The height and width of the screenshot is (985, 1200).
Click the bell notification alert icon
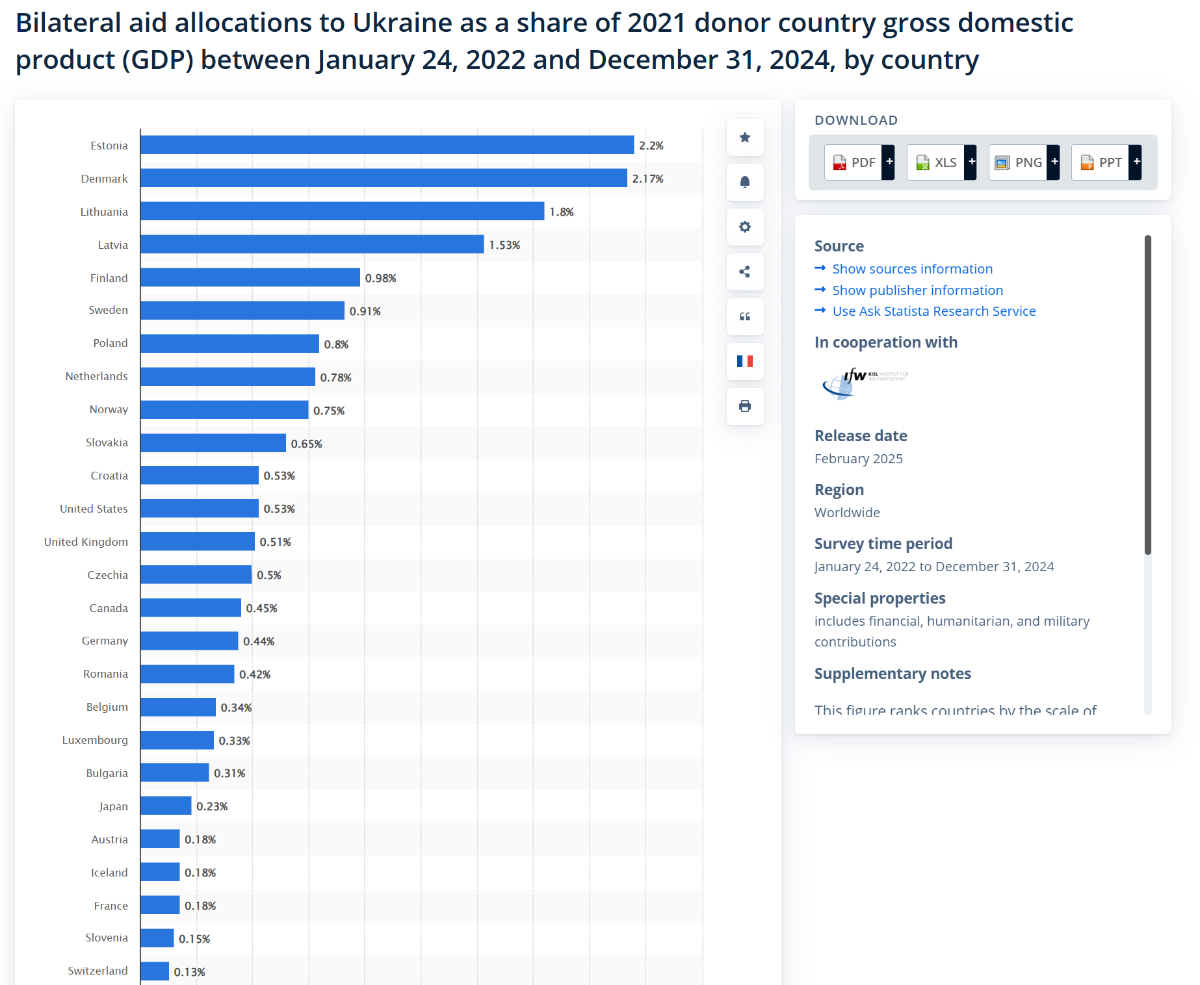(745, 182)
